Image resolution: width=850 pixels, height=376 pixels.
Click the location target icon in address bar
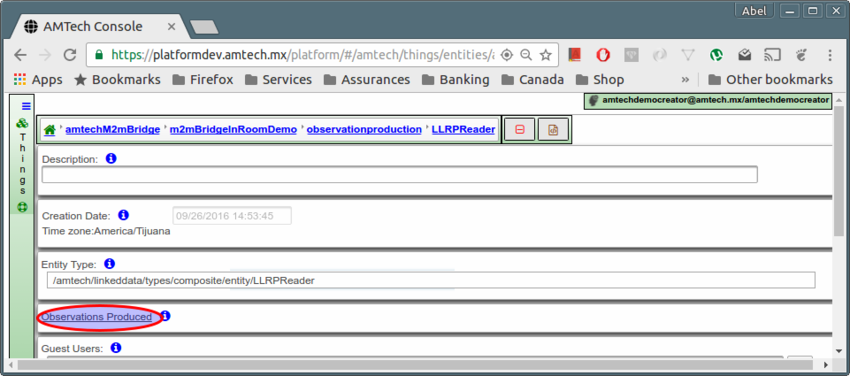(507, 55)
